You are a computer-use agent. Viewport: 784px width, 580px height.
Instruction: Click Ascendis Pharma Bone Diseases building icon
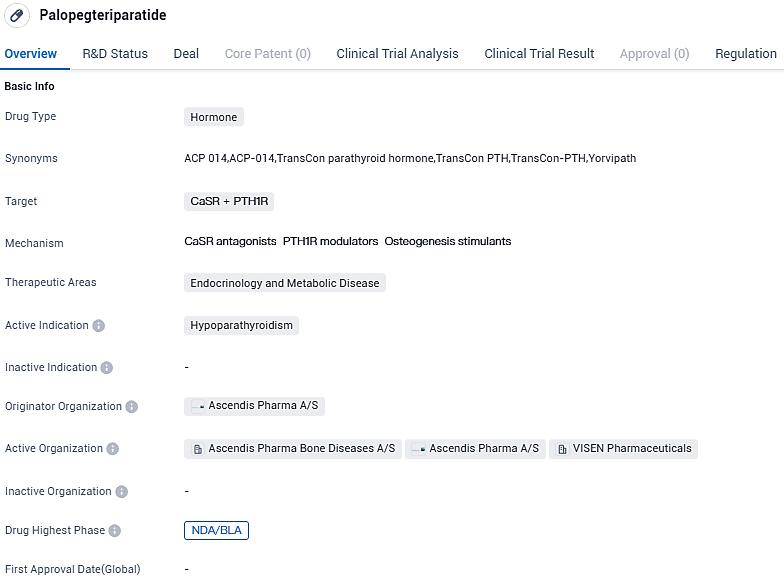tap(196, 449)
